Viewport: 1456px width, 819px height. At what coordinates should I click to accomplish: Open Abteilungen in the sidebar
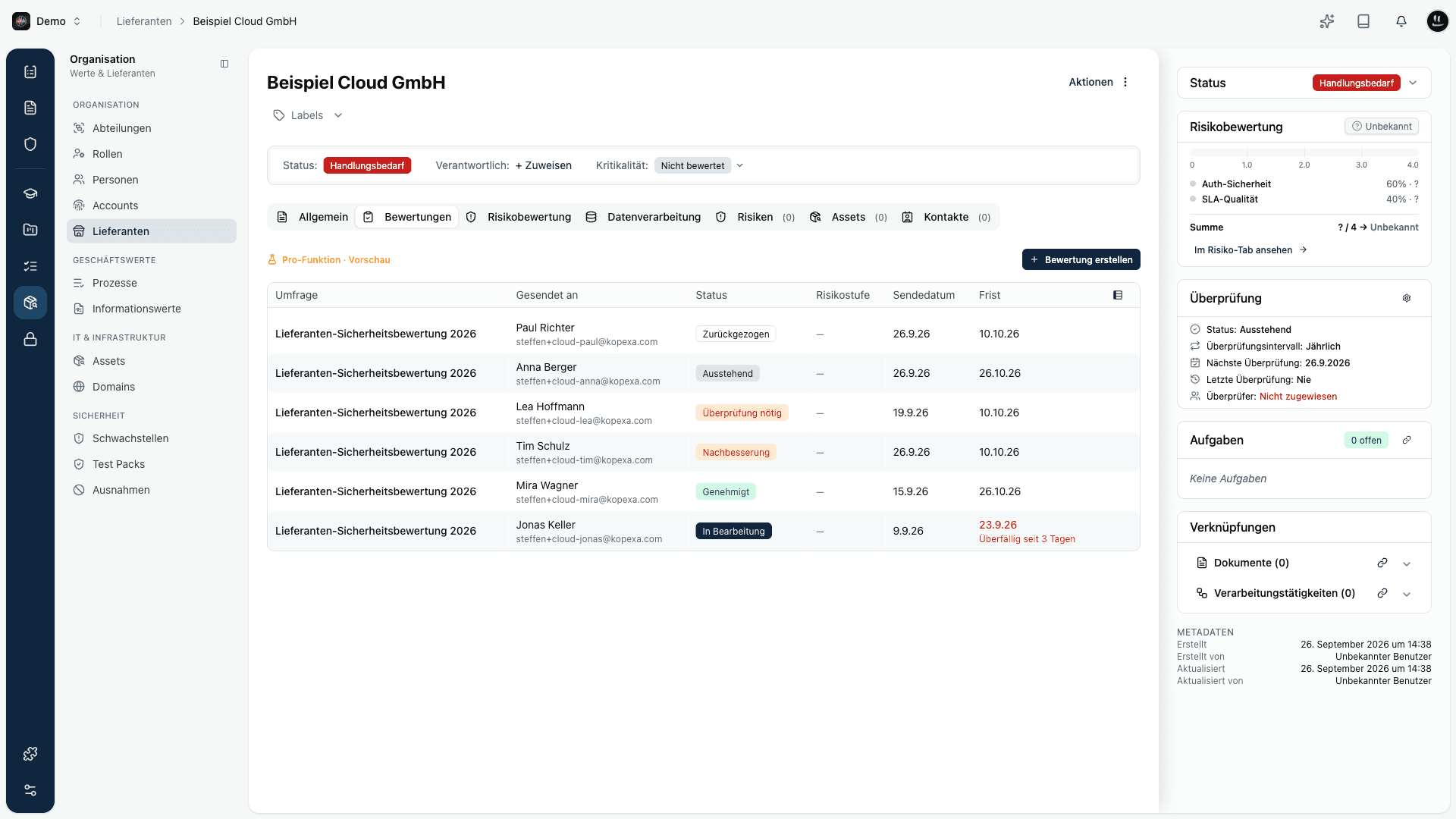click(x=152, y=128)
